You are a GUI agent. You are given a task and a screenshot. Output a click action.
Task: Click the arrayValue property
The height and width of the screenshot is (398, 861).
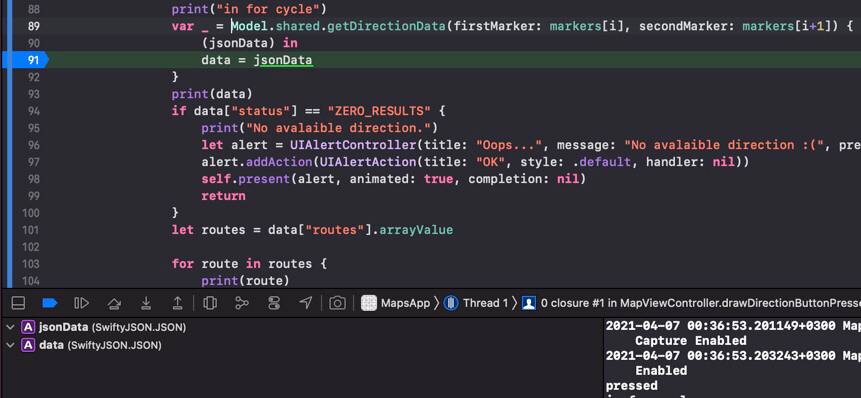[416, 229]
